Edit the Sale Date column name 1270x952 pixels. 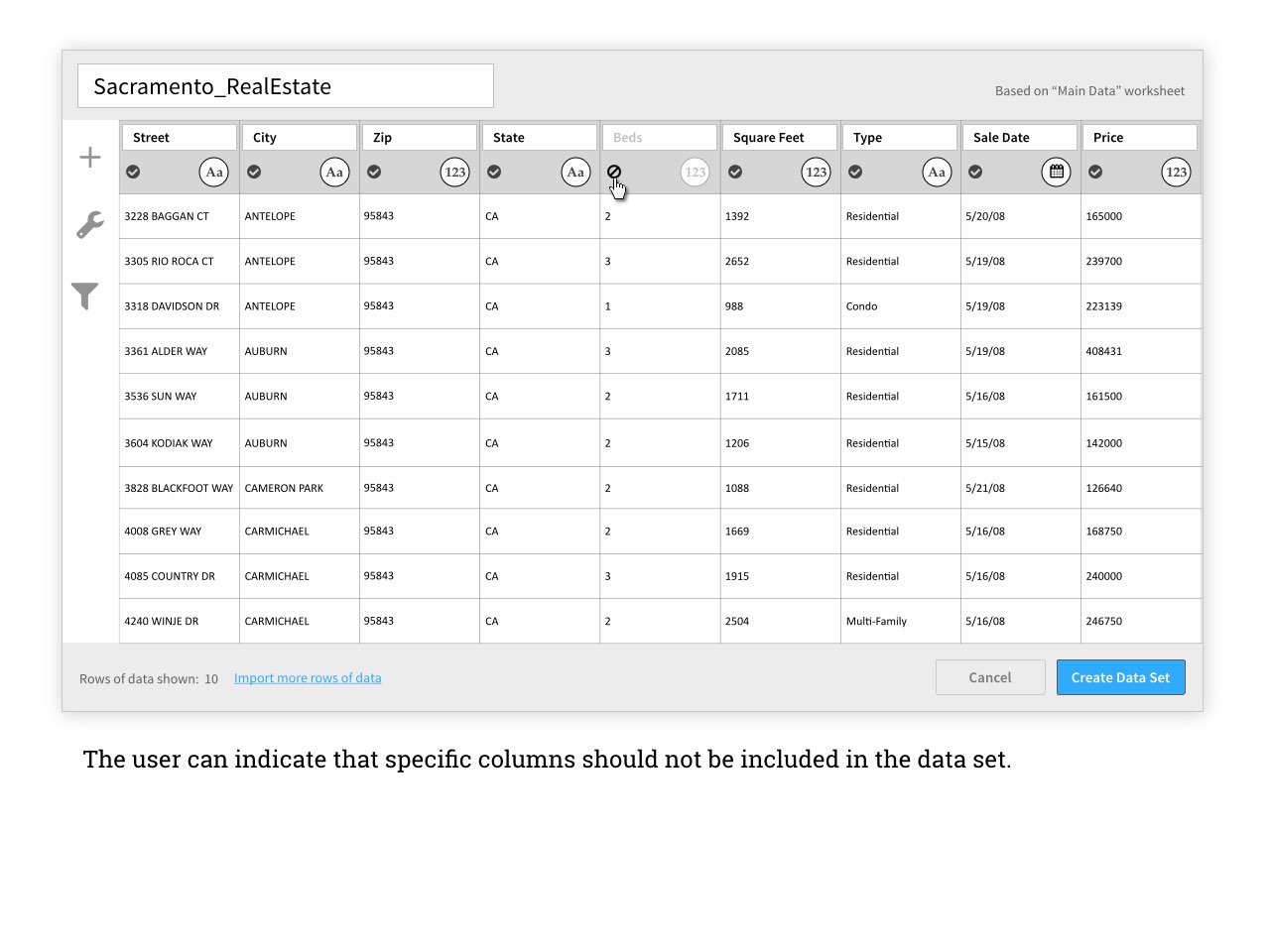[x=1020, y=138]
